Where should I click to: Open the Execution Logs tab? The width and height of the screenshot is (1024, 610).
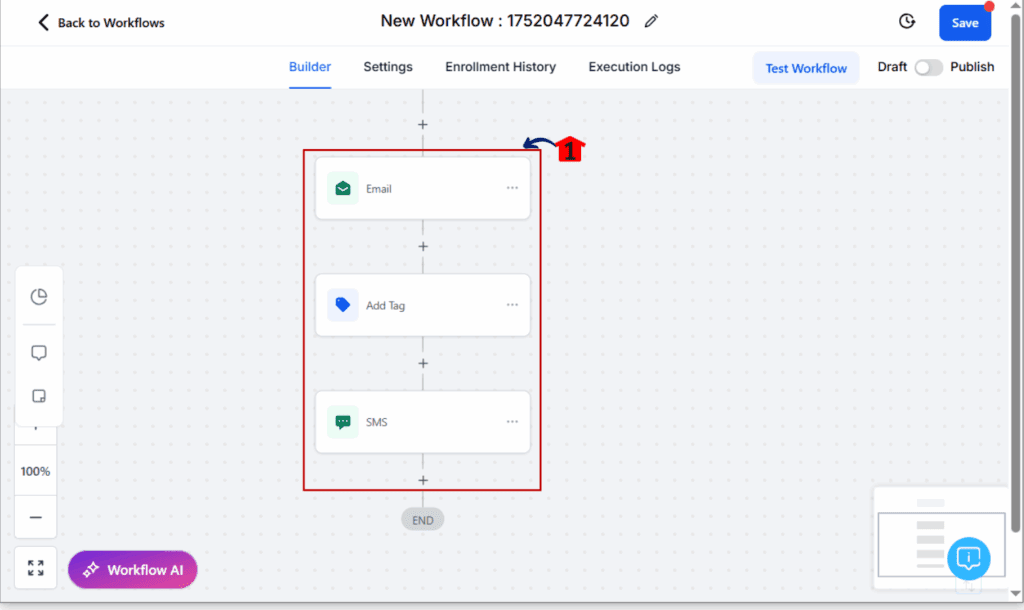[x=634, y=67]
